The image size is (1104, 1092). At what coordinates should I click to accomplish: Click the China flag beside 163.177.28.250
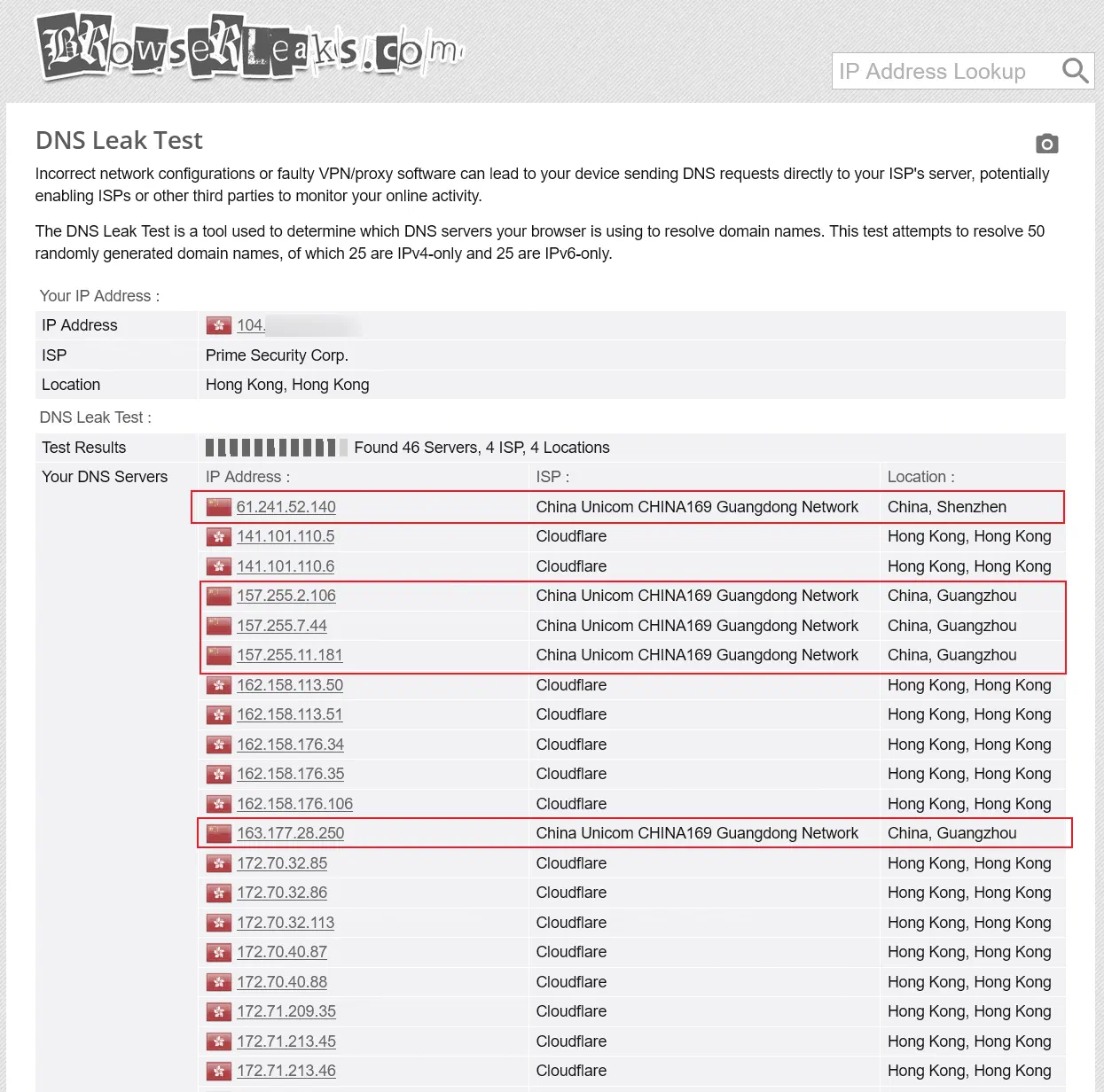pyautogui.click(x=218, y=832)
